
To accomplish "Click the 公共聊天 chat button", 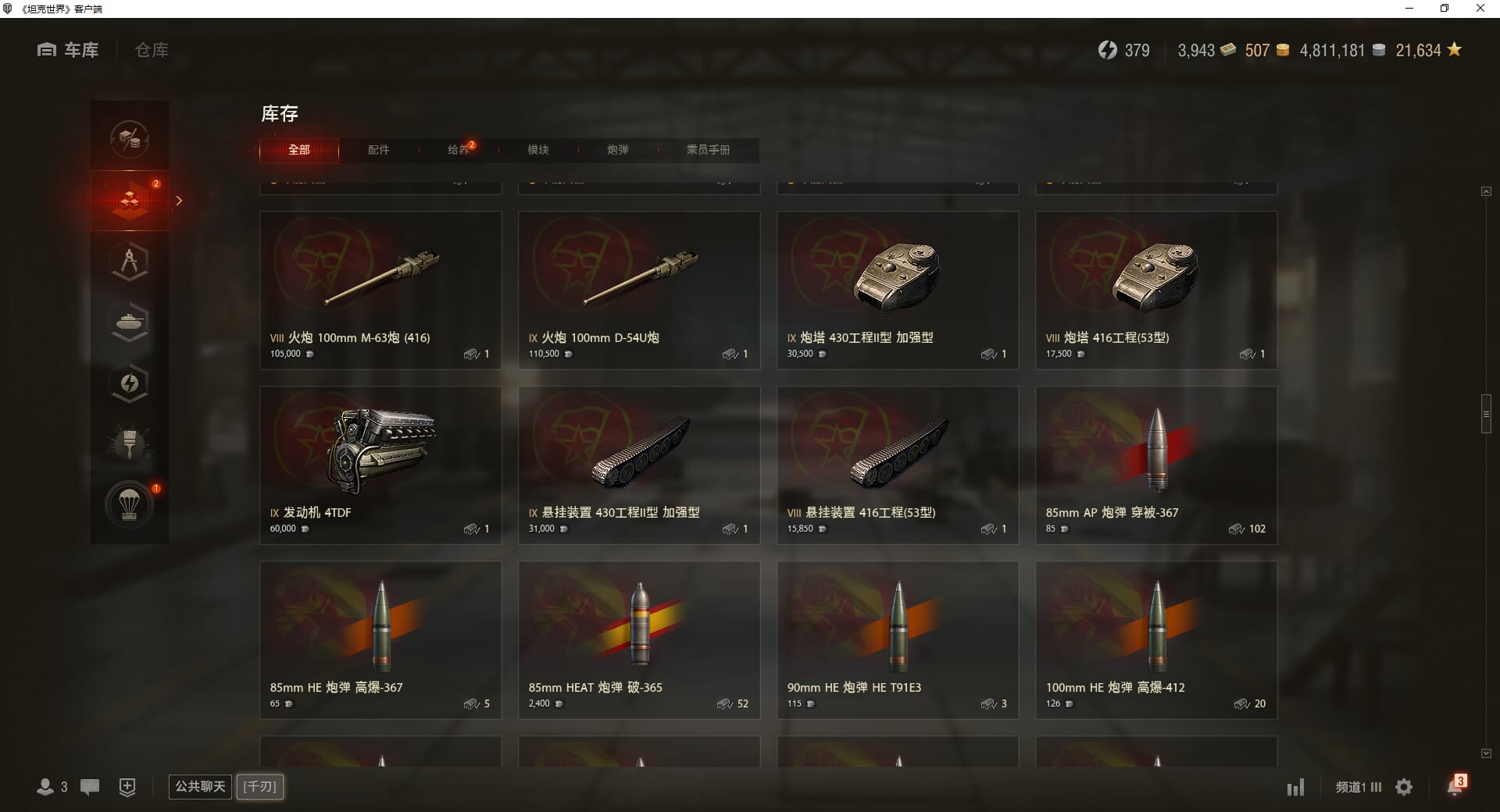I will point(200,786).
